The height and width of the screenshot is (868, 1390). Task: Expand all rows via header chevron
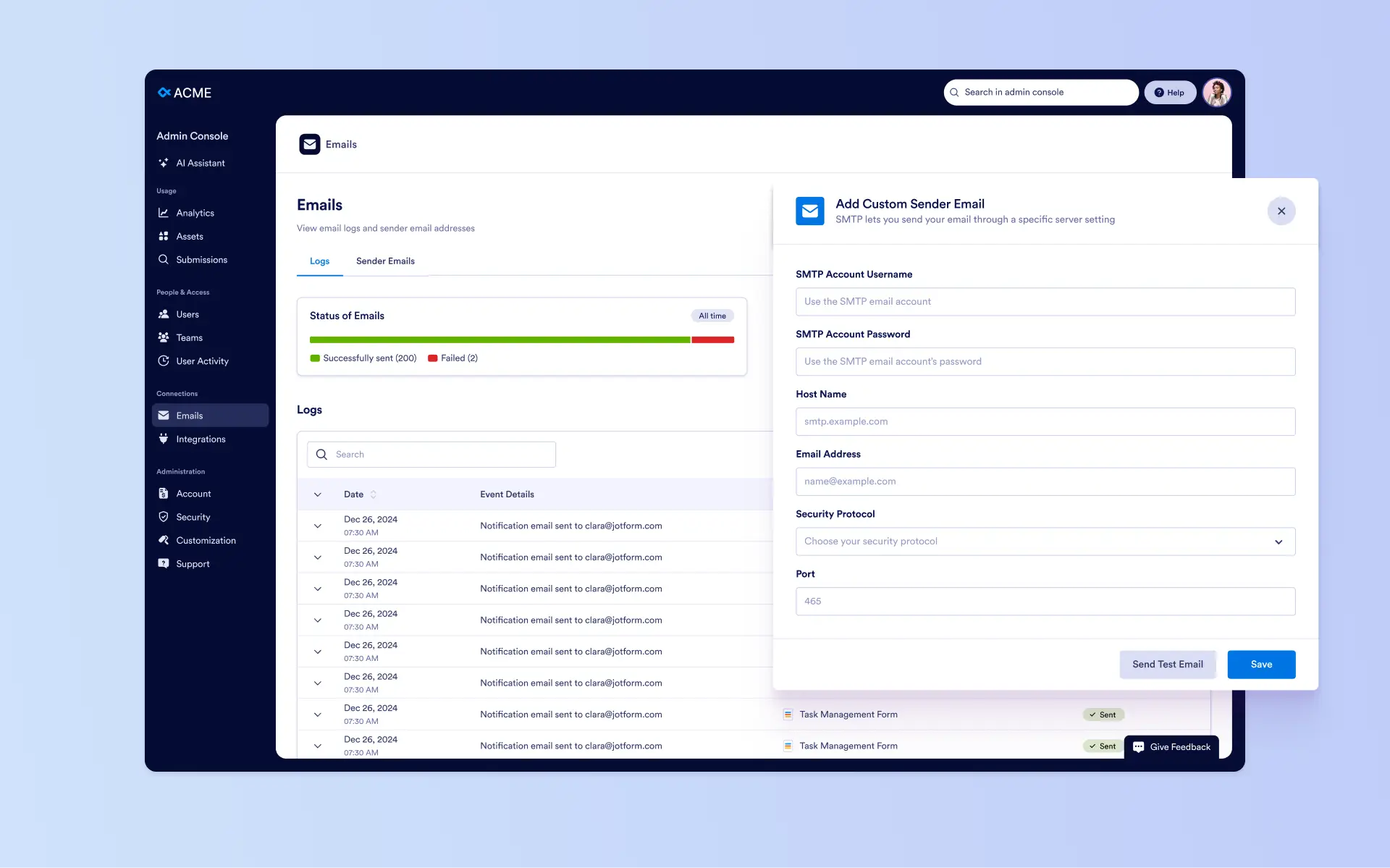[318, 494]
